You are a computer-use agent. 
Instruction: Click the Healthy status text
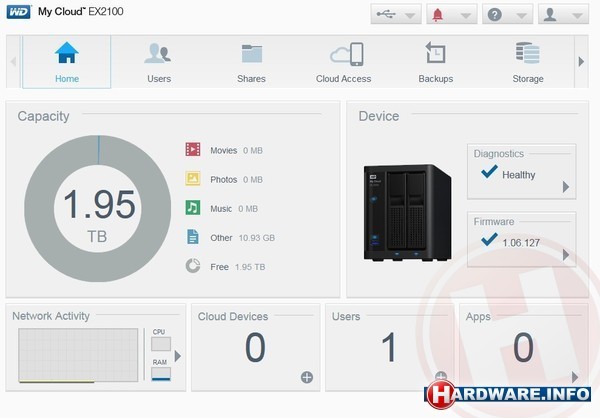click(518, 175)
